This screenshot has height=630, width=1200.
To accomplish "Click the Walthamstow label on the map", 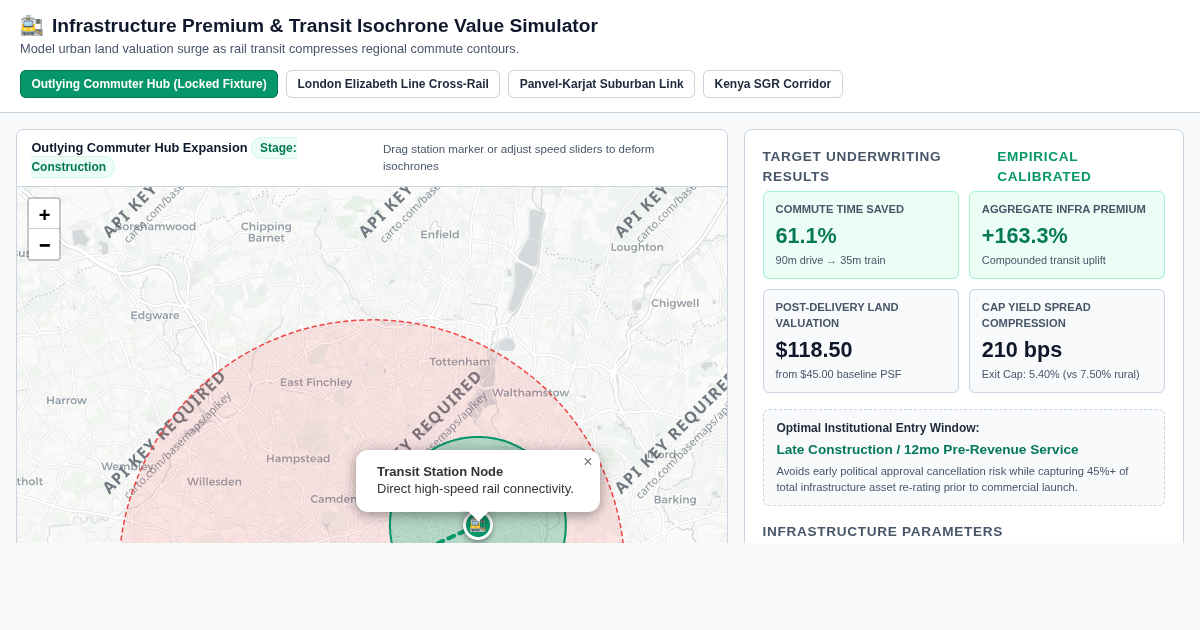I will 530,392.
